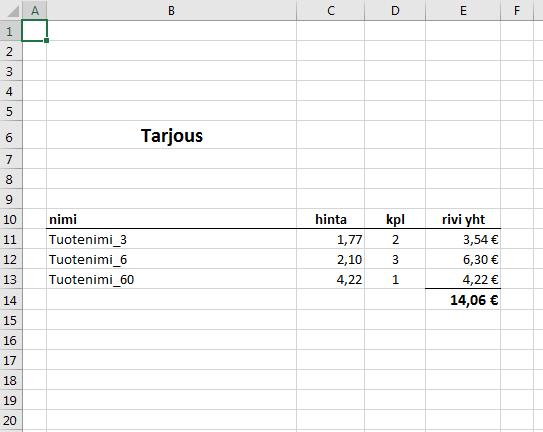Select the Tuotenimi_3 cell
This screenshot has width=543, height=432.
171,239
